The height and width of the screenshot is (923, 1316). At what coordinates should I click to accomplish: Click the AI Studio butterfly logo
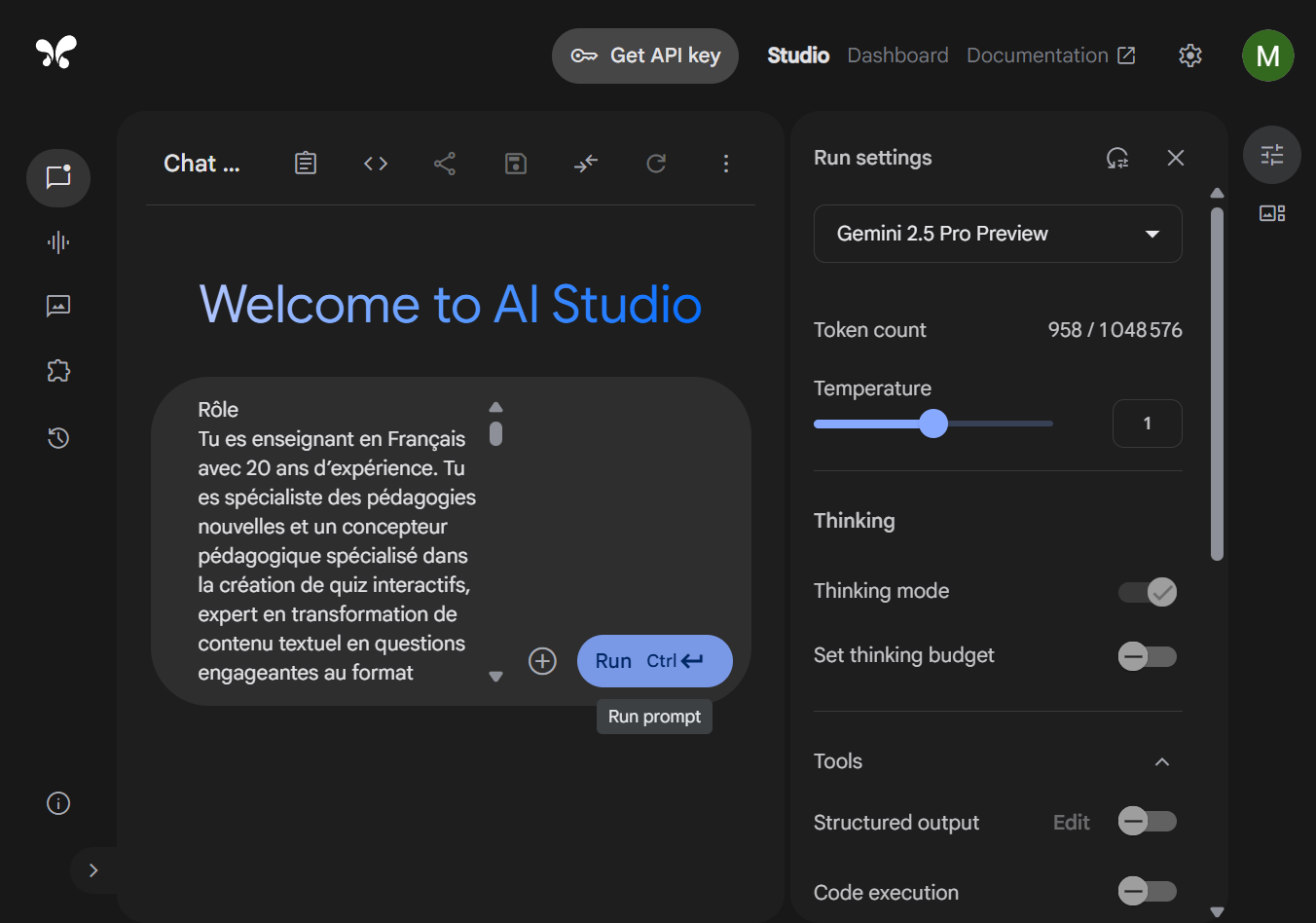[55, 53]
